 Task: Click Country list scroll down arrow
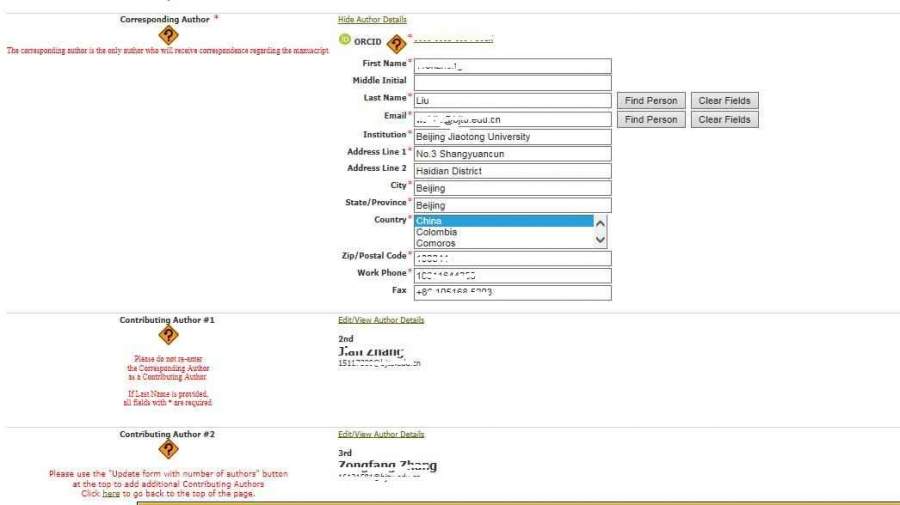click(600, 240)
